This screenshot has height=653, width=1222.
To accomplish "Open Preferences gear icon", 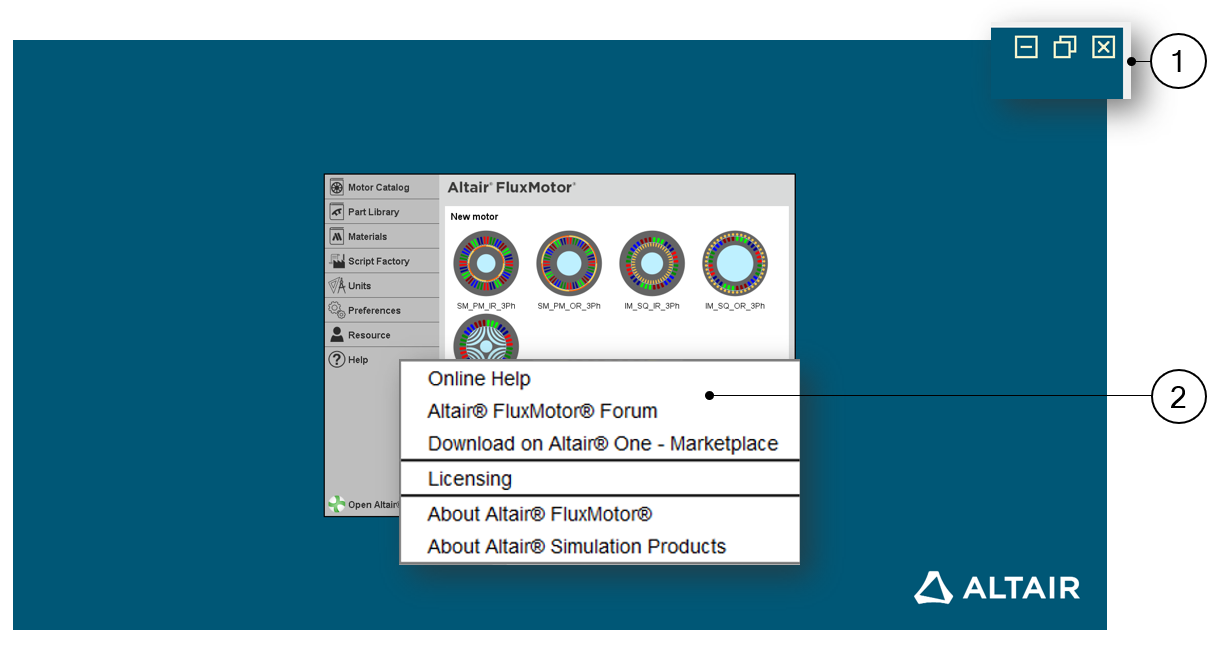I will [337, 310].
